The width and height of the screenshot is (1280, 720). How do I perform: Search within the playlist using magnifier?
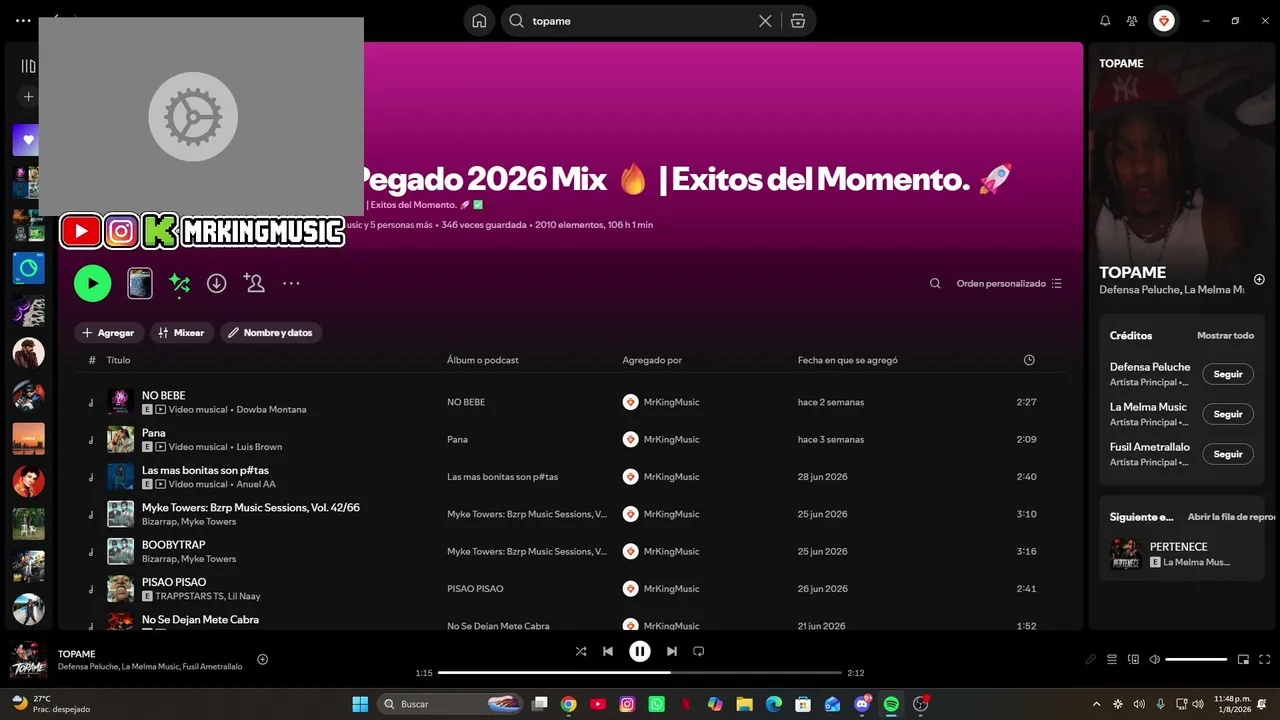click(x=935, y=283)
